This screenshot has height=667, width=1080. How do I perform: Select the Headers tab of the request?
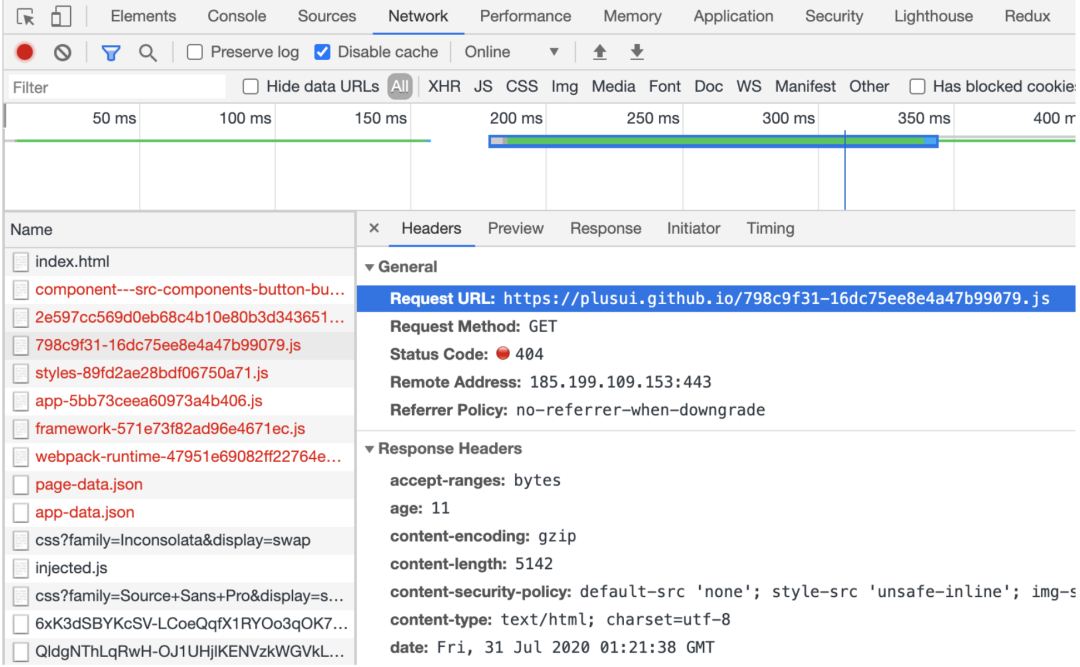431,228
